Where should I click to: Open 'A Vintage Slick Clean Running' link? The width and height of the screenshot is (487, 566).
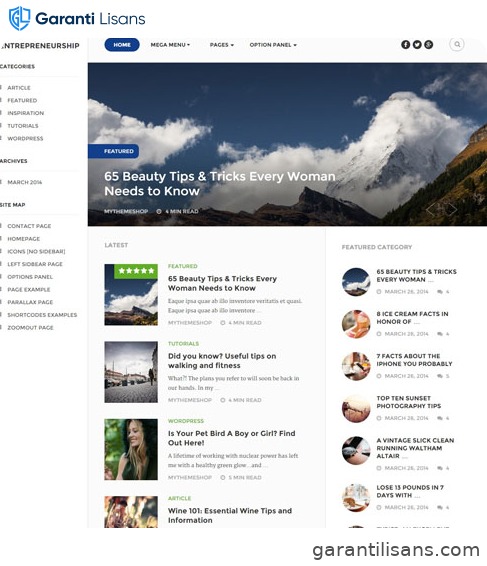click(x=415, y=448)
